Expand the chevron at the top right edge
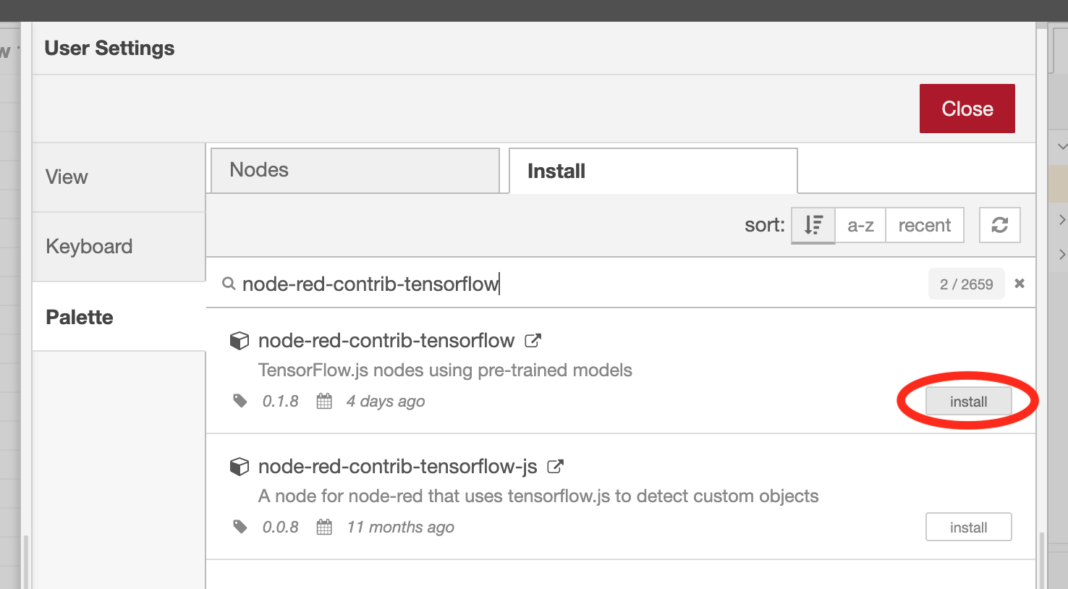 click(x=1062, y=146)
